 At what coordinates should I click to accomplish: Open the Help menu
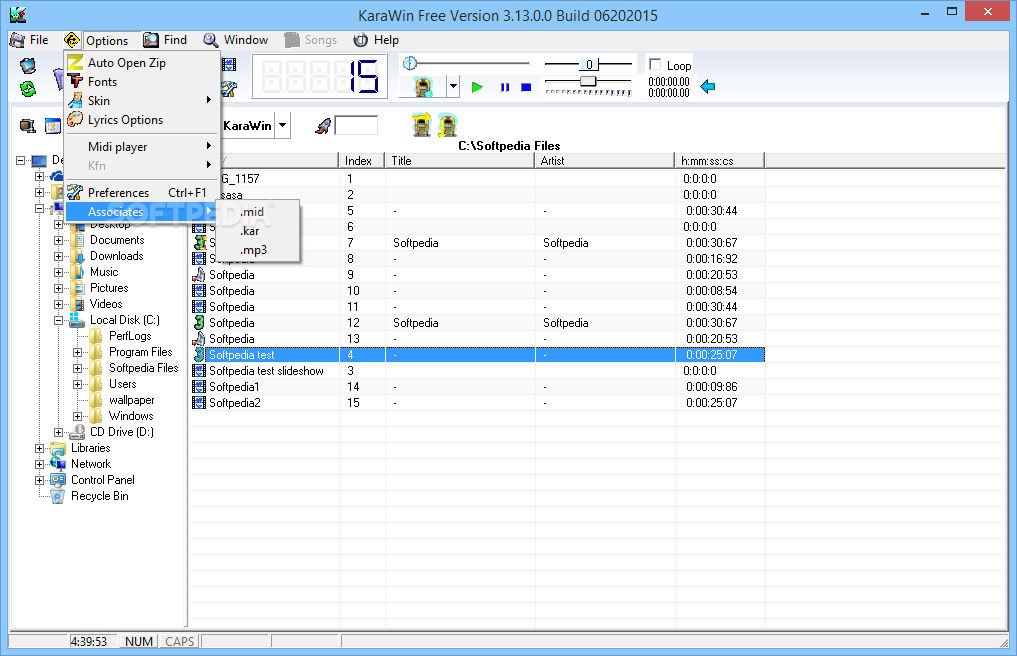click(376, 40)
